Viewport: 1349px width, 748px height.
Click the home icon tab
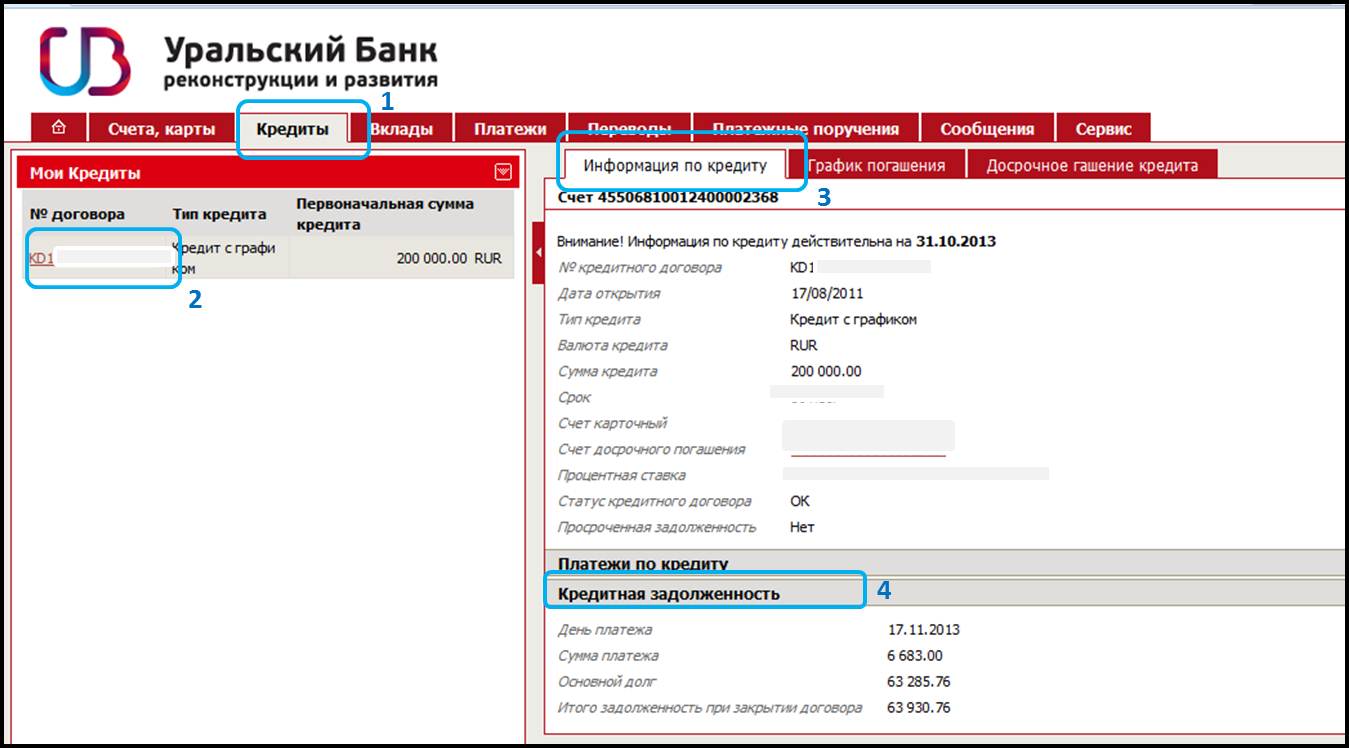click(x=59, y=128)
